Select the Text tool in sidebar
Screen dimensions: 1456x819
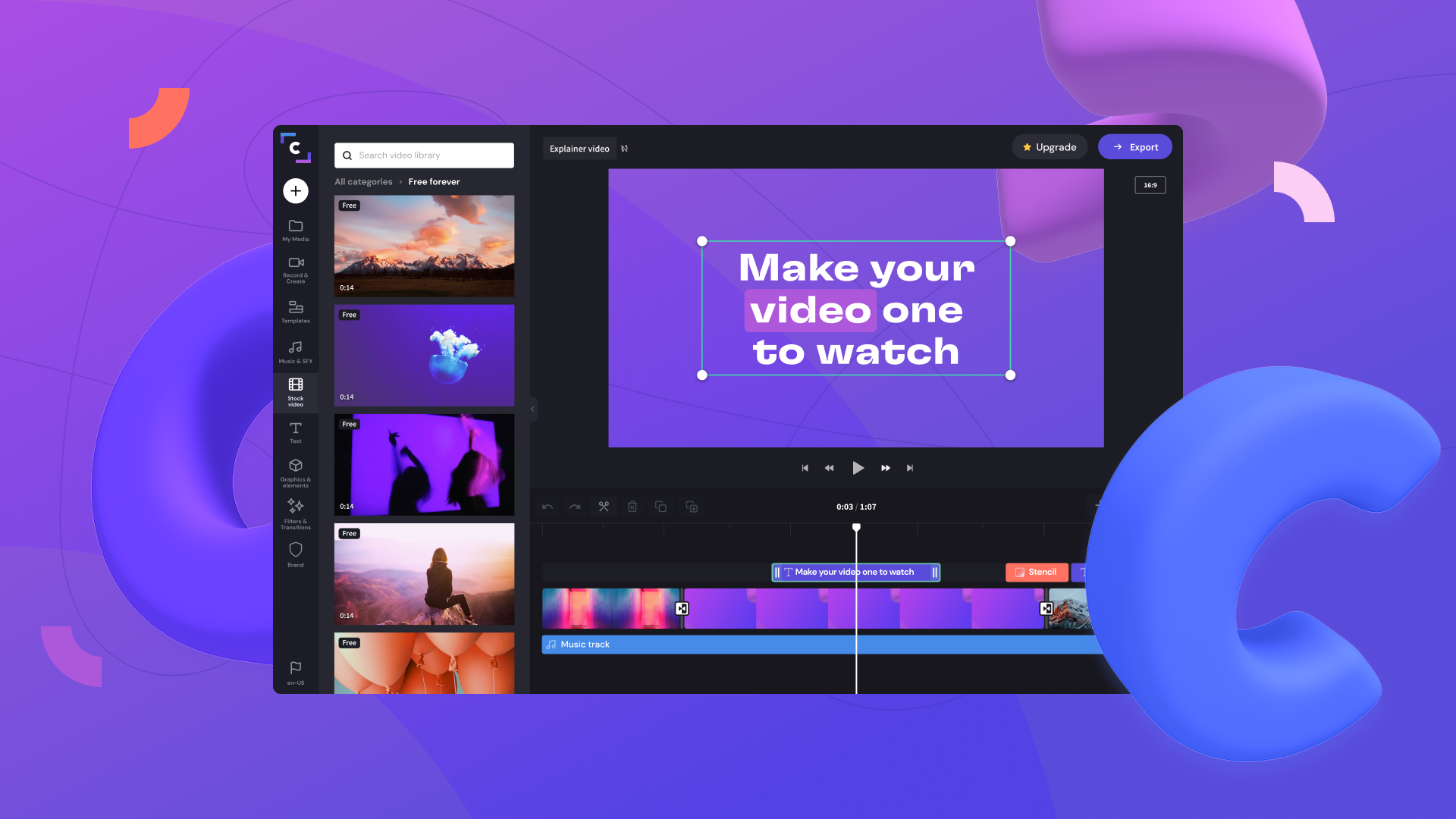click(x=295, y=431)
